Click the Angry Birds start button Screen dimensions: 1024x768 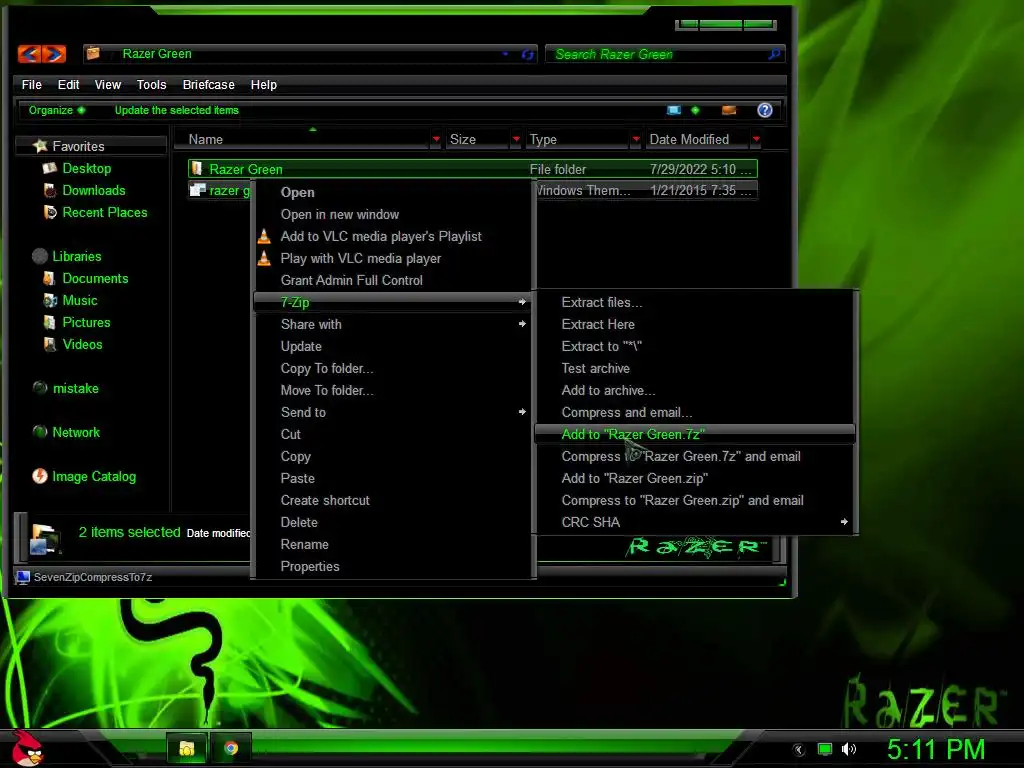coord(28,748)
